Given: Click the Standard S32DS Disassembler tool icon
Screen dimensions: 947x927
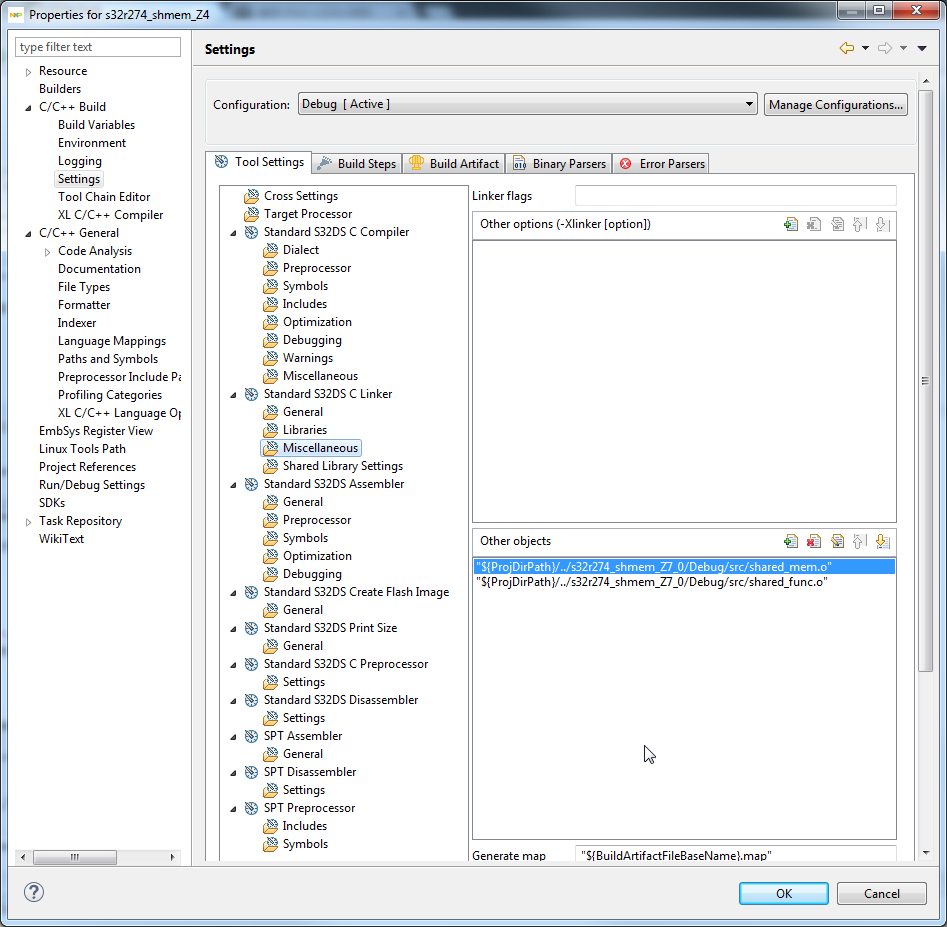Looking at the screenshot, I should pyautogui.click(x=251, y=700).
